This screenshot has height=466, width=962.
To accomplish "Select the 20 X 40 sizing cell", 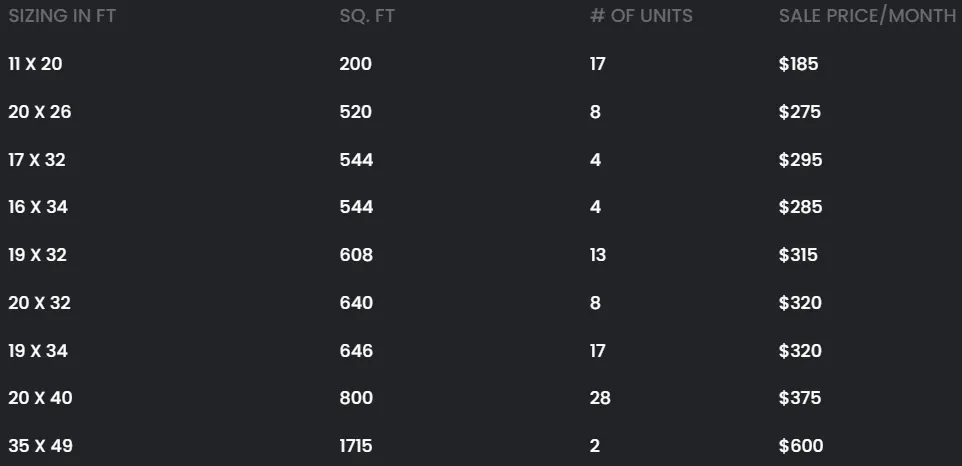I will click(x=40, y=398).
